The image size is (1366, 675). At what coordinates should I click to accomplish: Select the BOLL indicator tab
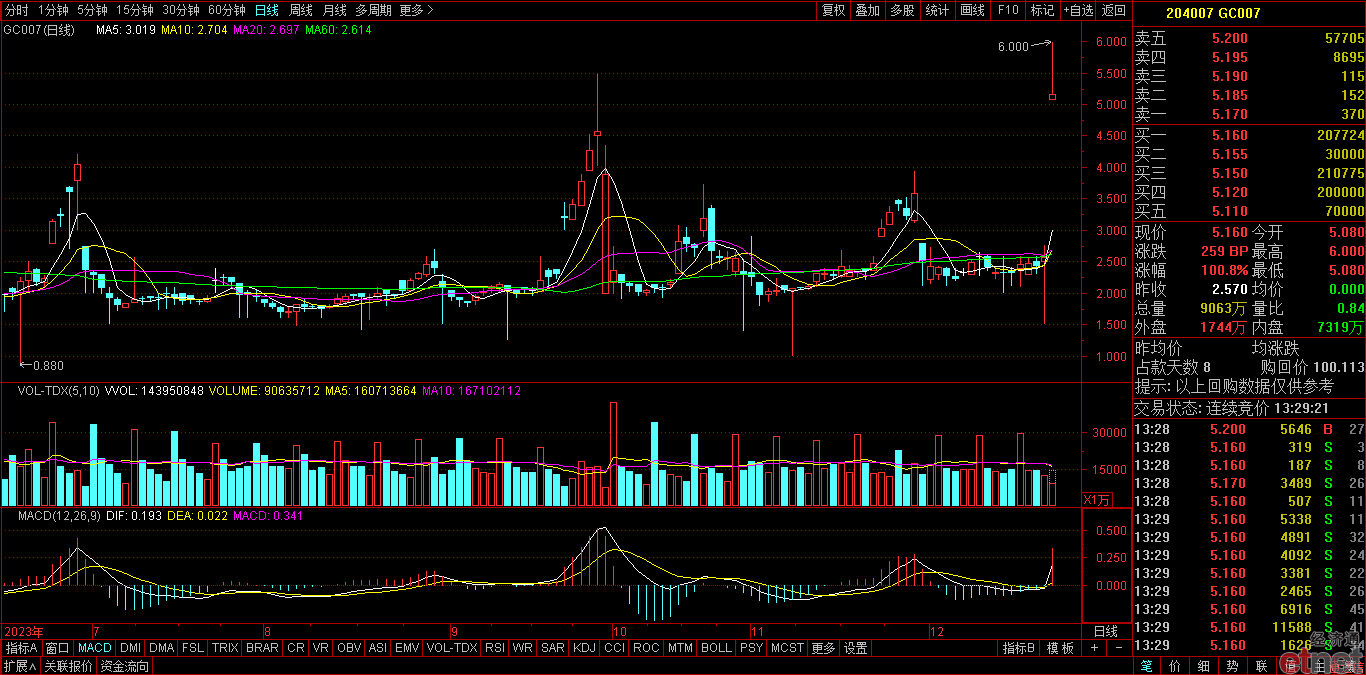coord(716,648)
